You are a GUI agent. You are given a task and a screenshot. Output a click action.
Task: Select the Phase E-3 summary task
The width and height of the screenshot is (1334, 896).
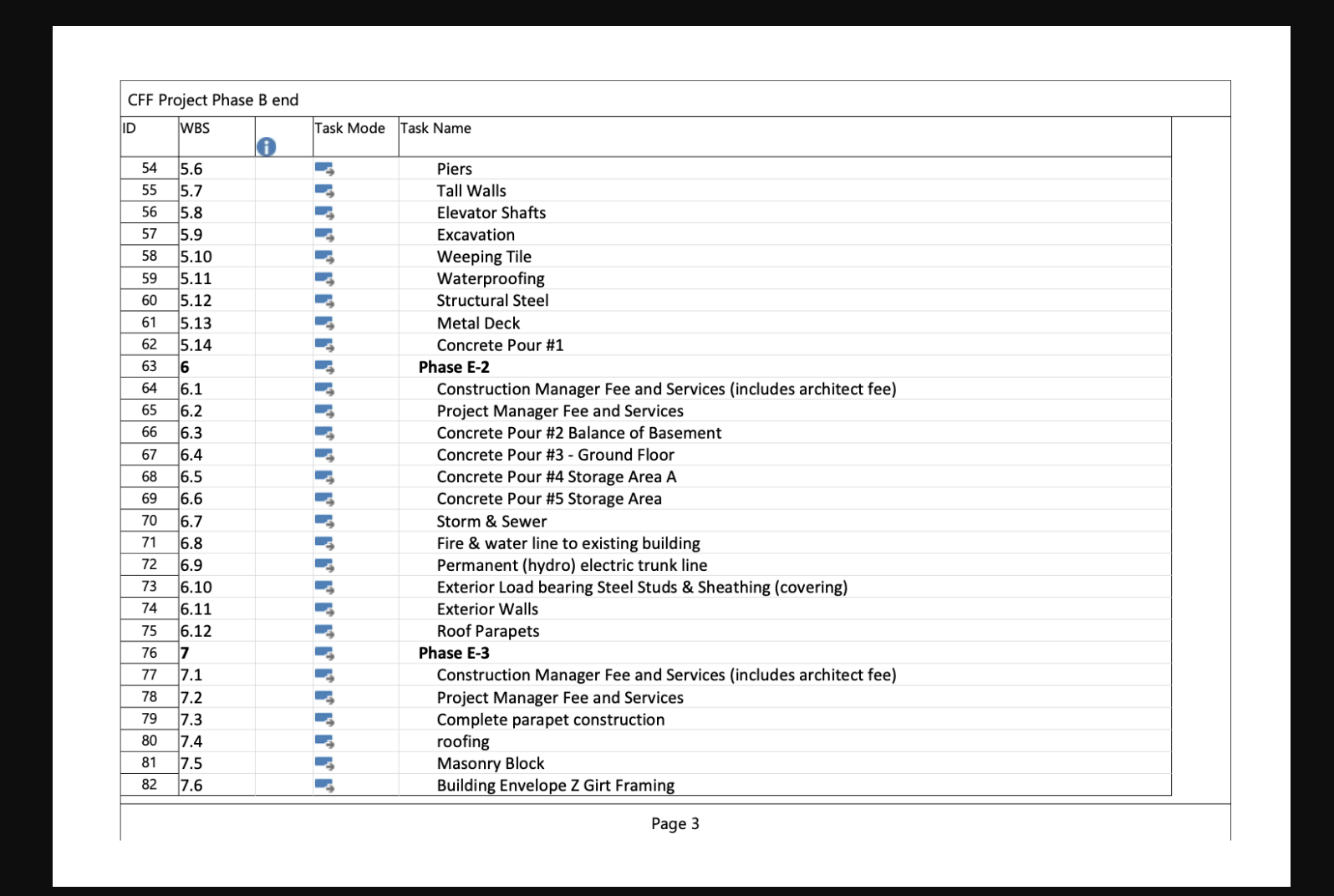click(454, 654)
